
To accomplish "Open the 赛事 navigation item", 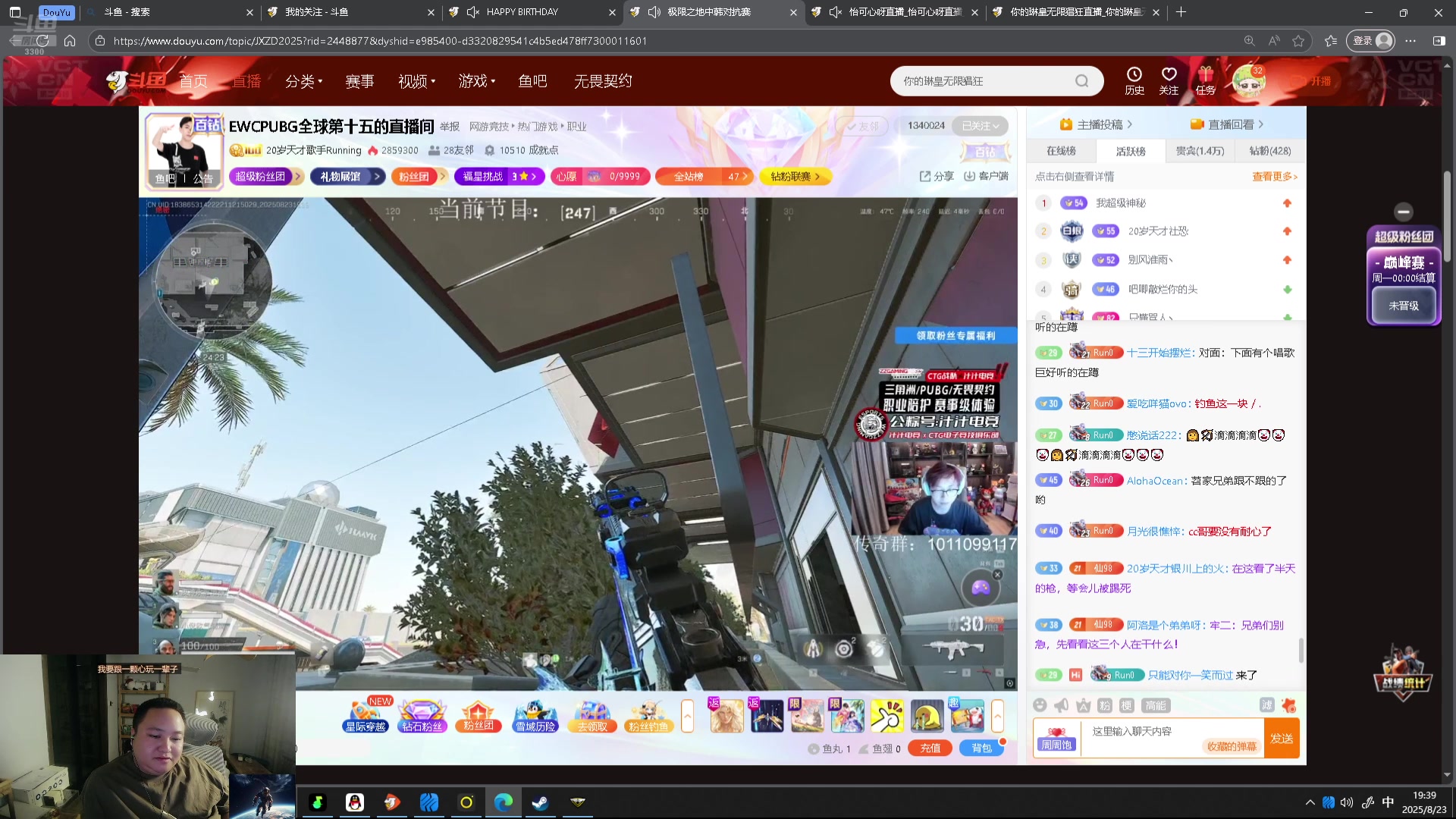I will click(x=359, y=81).
